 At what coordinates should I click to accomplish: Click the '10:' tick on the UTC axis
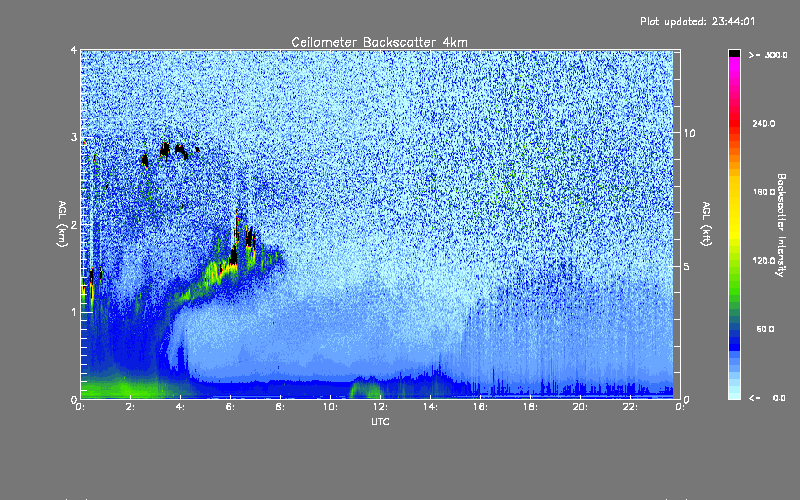tap(330, 407)
